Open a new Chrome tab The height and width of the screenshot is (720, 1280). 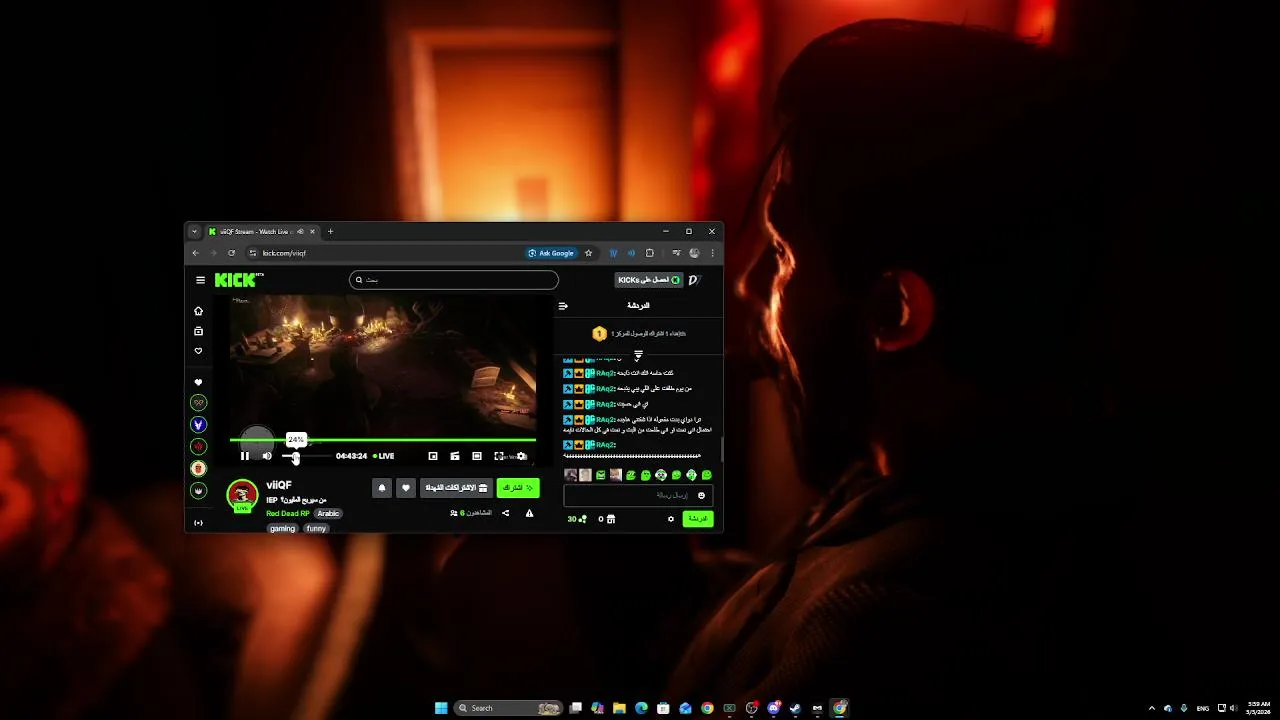click(x=331, y=231)
